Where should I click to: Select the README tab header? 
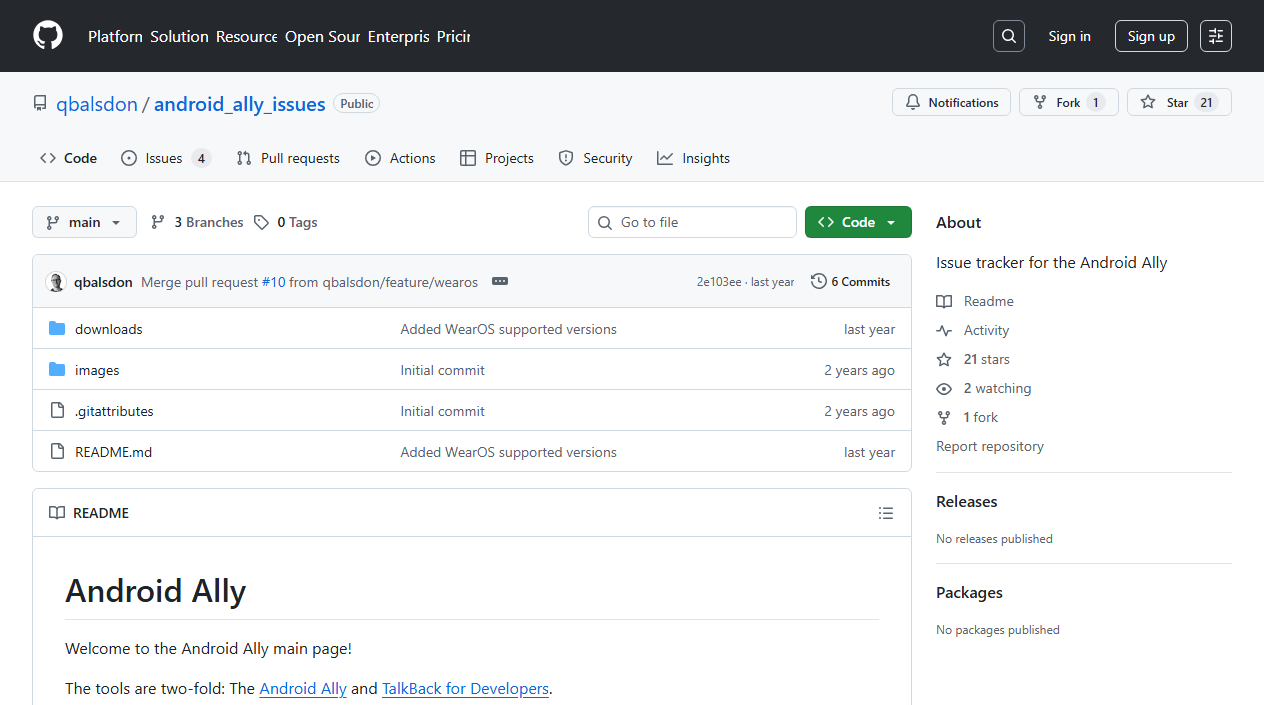pyautogui.click(x=89, y=513)
